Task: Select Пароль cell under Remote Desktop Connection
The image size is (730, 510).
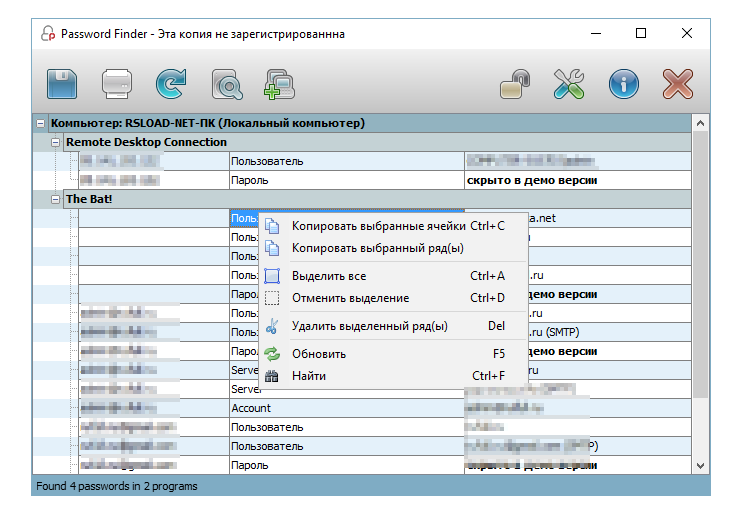Action: (x=346, y=180)
